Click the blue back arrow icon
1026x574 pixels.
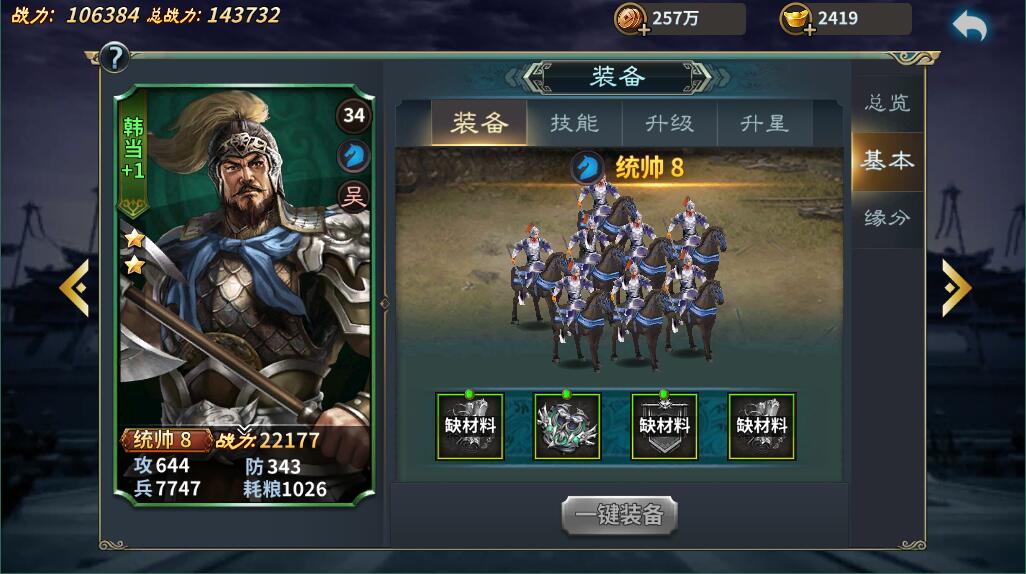(x=969, y=27)
